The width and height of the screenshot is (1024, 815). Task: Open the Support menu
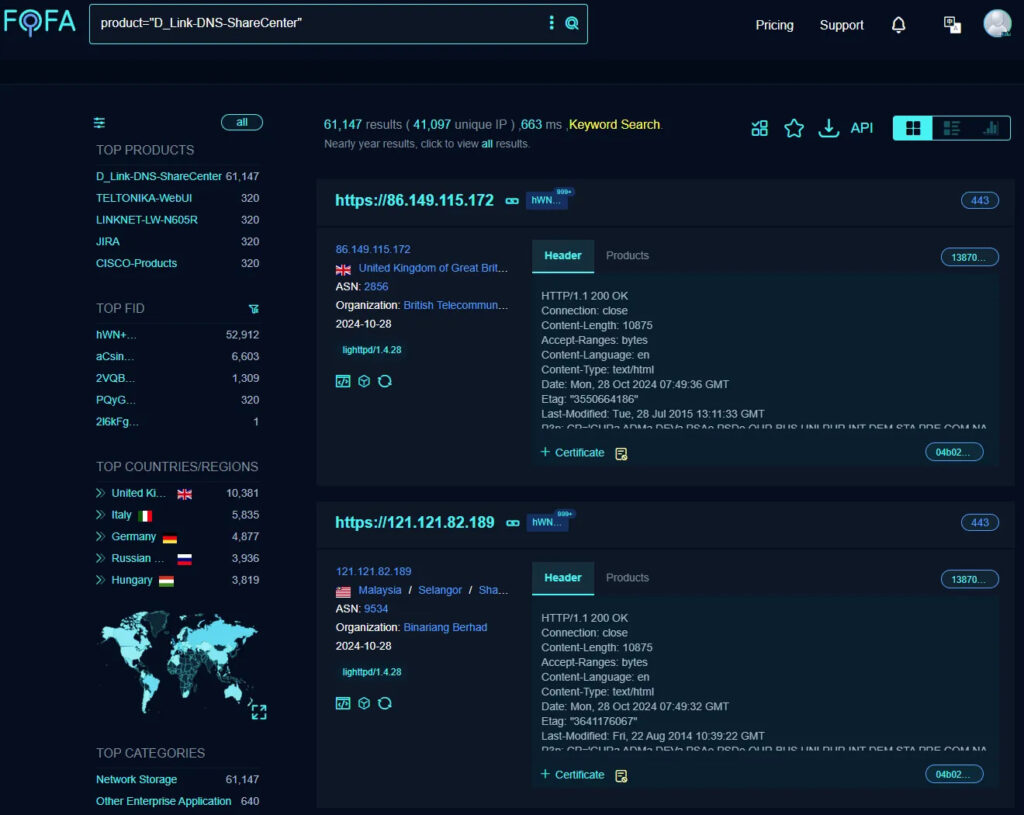[x=841, y=25]
